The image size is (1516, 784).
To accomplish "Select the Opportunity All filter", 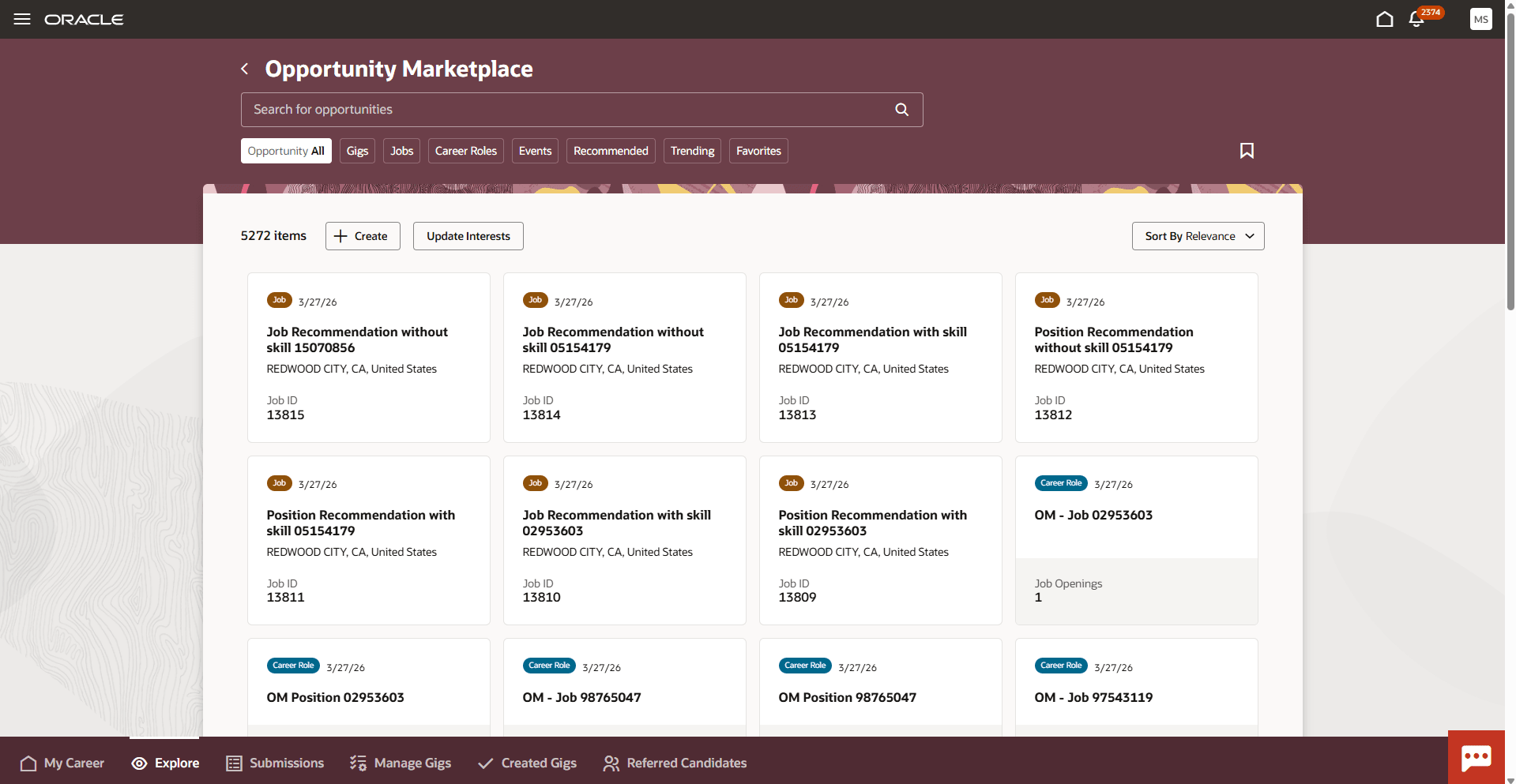I will point(286,151).
